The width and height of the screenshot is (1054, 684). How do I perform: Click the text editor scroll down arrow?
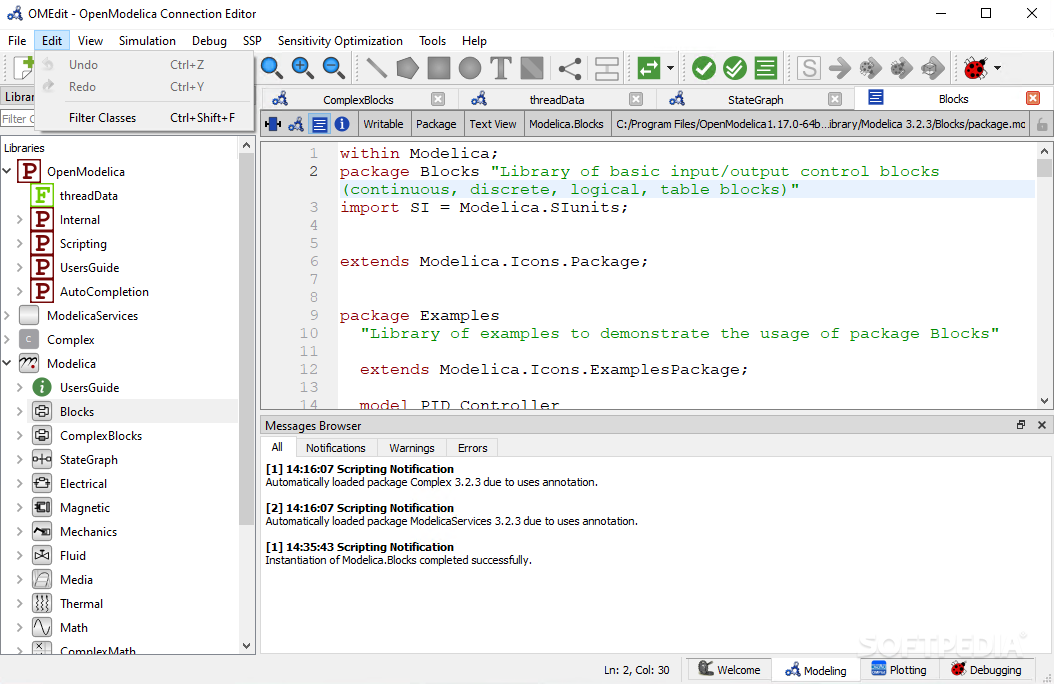[1044, 401]
